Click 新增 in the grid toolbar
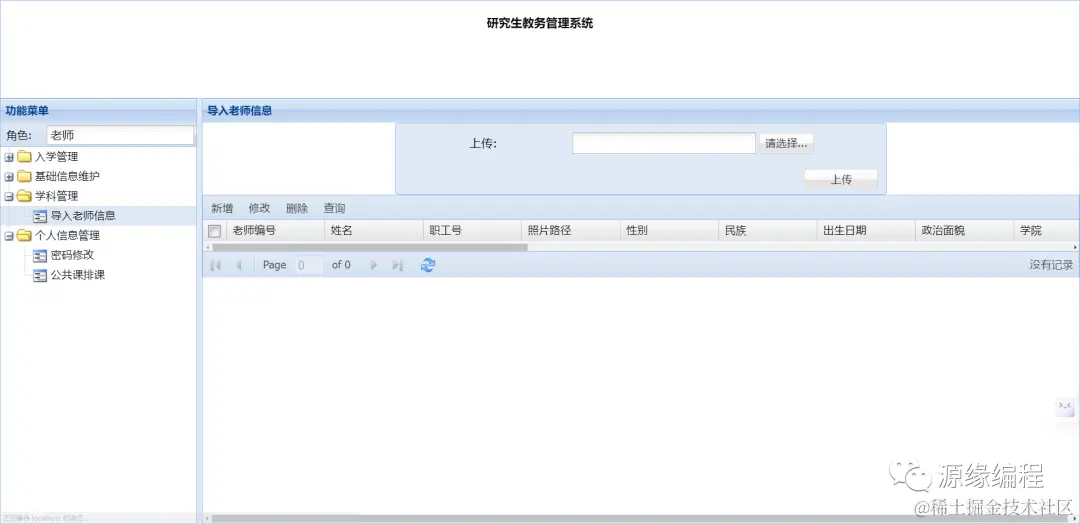Image resolution: width=1080 pixels, height=524 pixels. pos(222,209)
